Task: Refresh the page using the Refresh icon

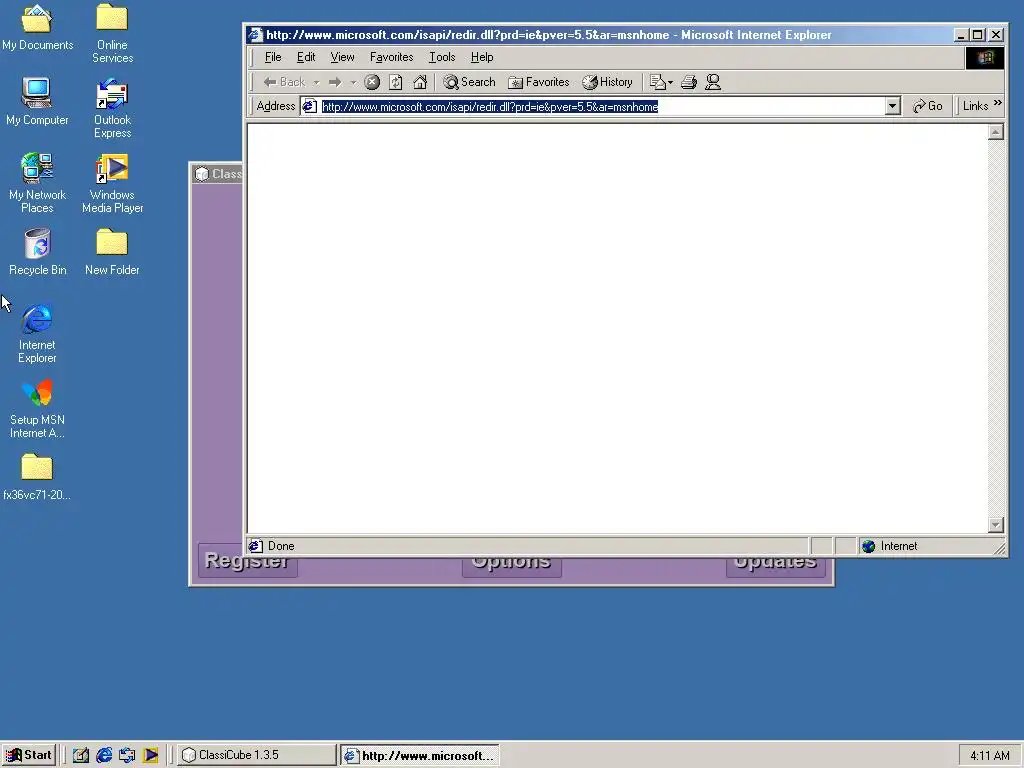Action: (x=396, y=82)
